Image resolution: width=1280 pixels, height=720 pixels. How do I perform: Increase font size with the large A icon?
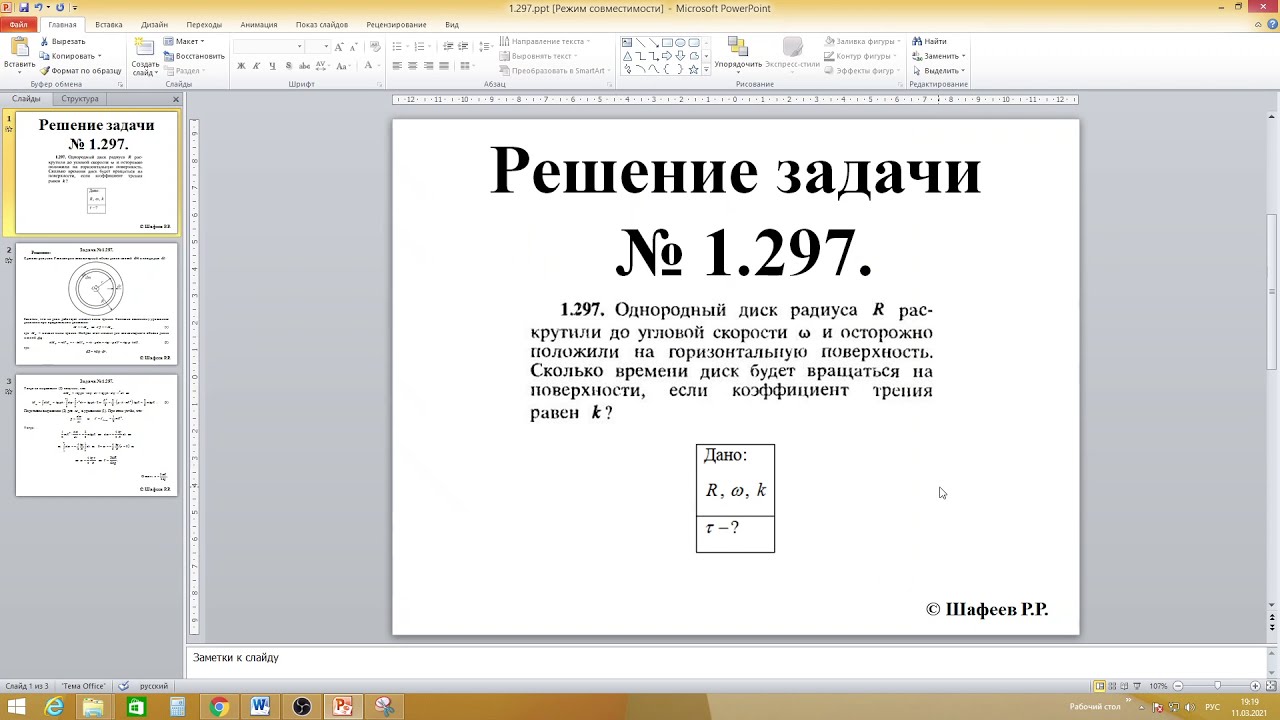click(x=339, y=47)
